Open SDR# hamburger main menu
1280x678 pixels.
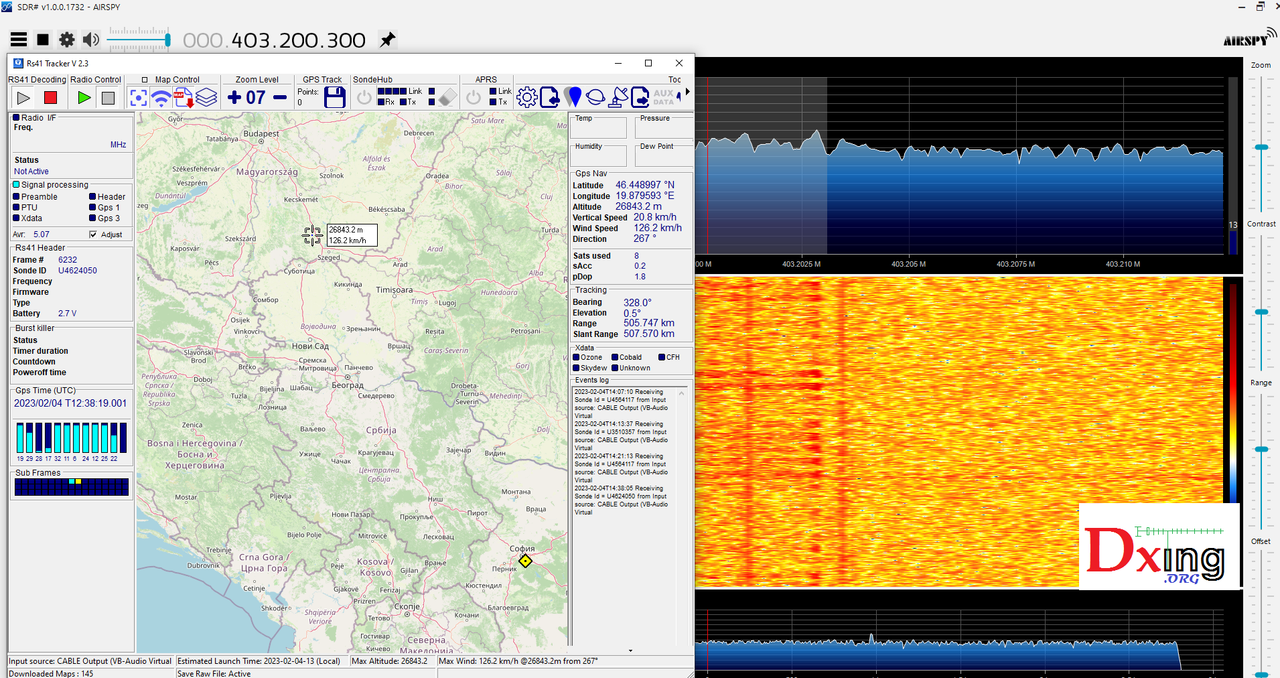click(18, 40)
